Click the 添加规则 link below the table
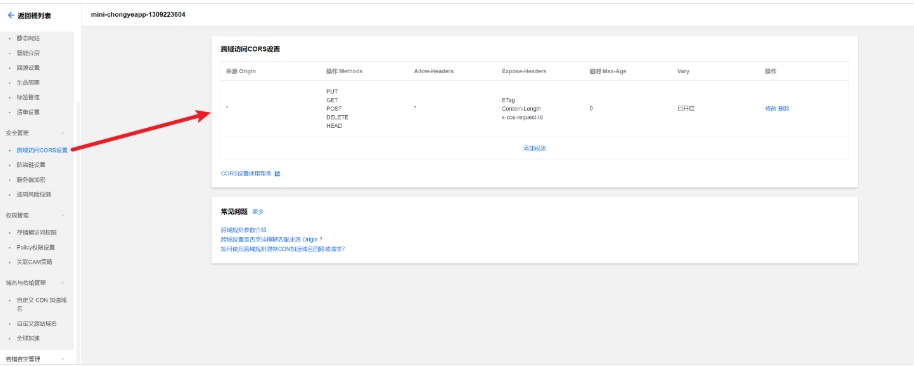Viewport: 914px width, 367px height. point(535,149)
